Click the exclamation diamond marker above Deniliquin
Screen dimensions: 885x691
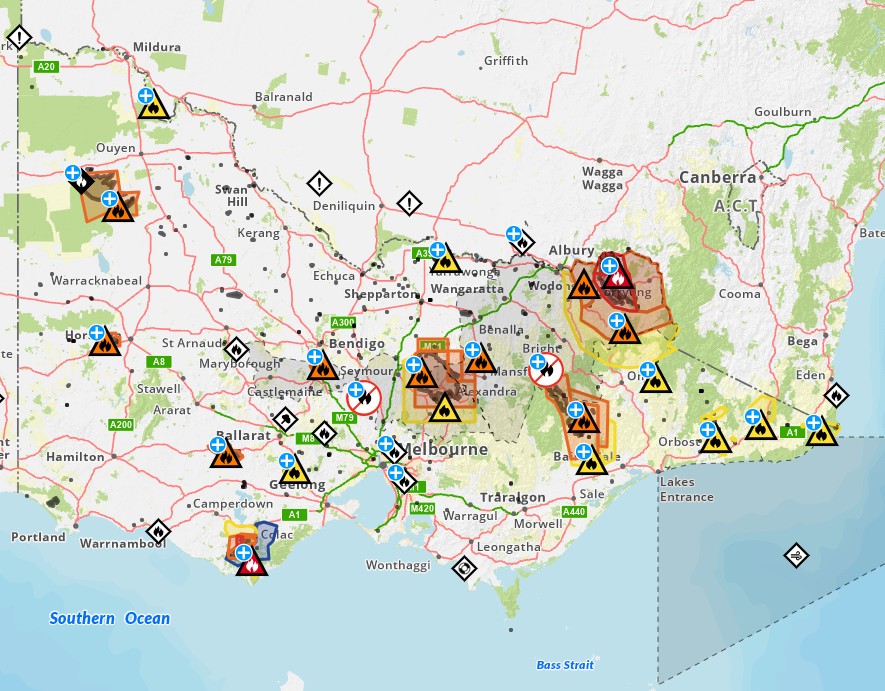318,184
